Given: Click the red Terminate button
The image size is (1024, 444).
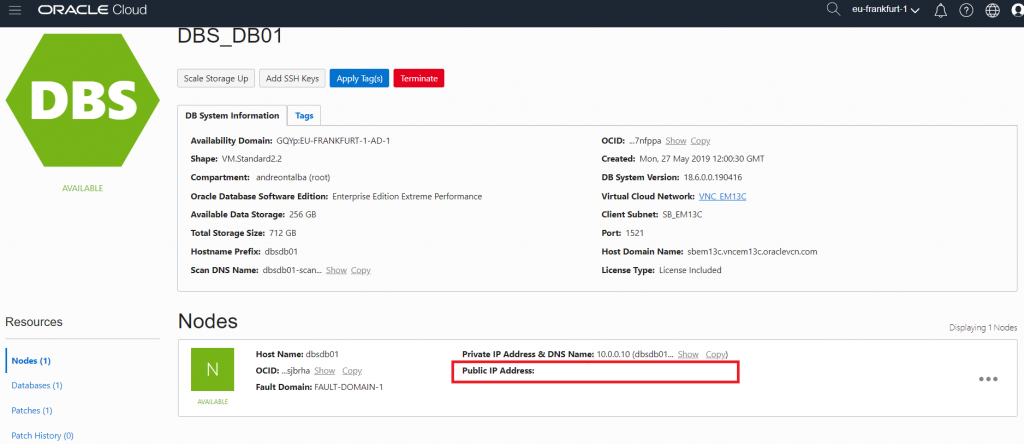Looking at the screenshot, I should pos(419,78).
